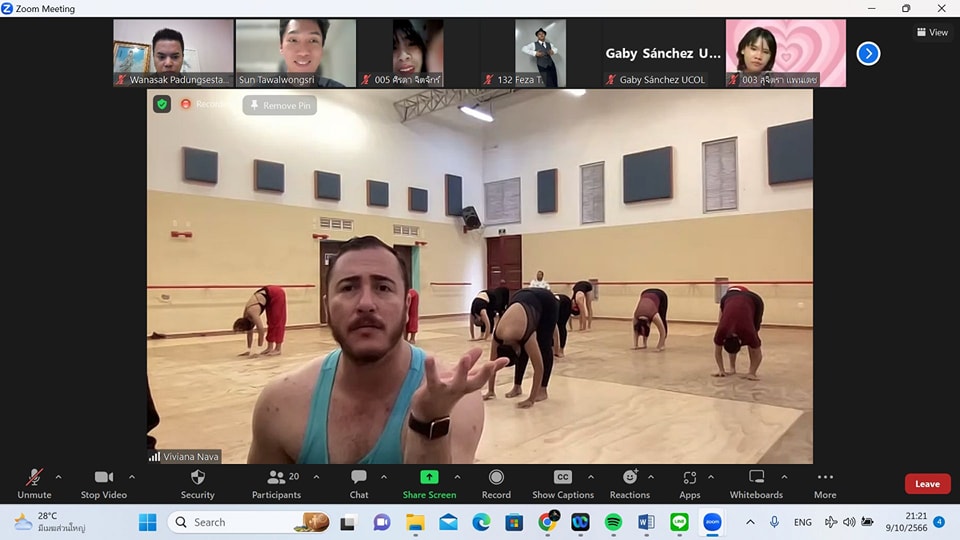Open the More menu in toolbar
Screen dimensions: 960x540
pos(825,479)
